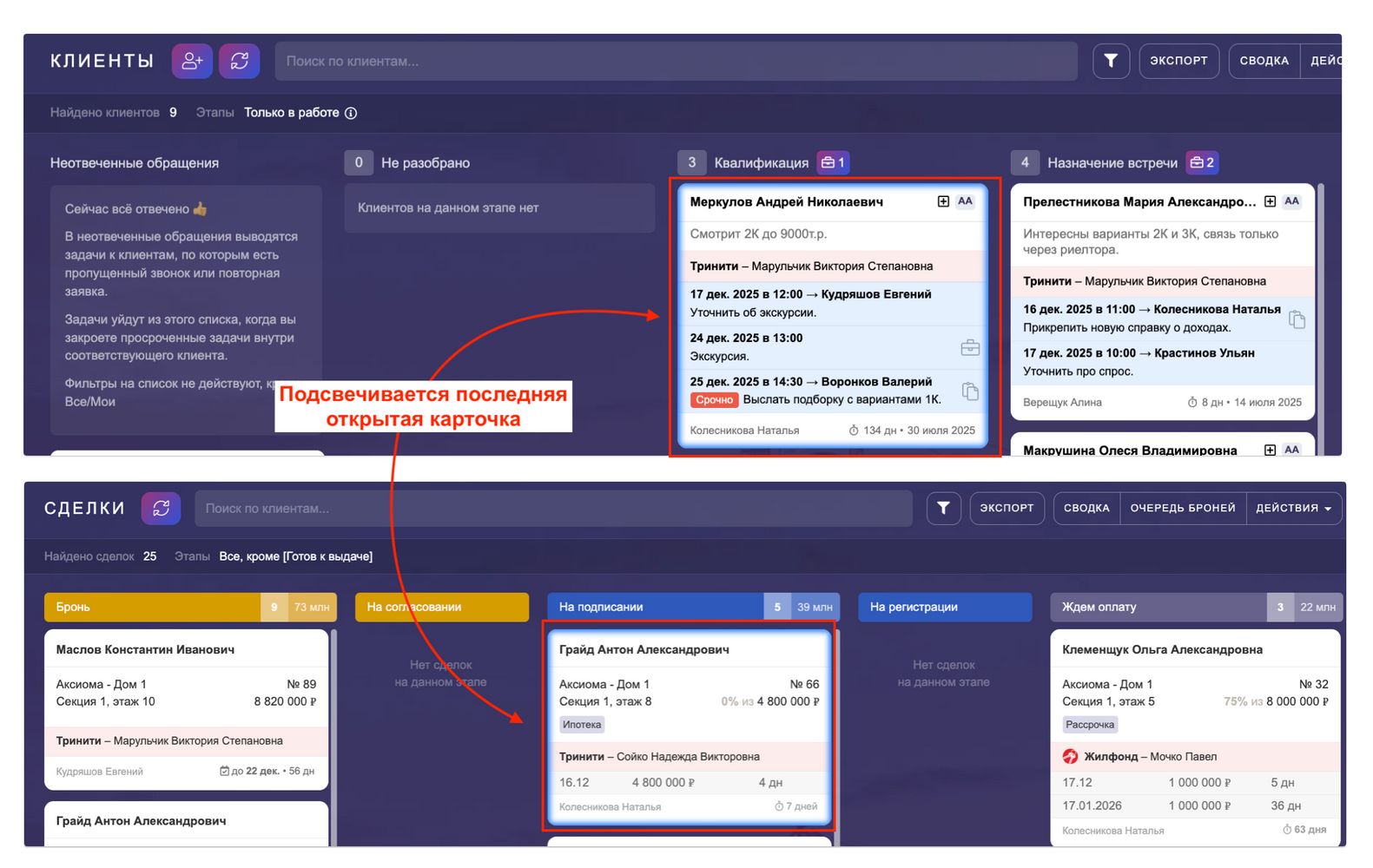Click the AA icon on Макрушина Олеся card

[1291, 450]
